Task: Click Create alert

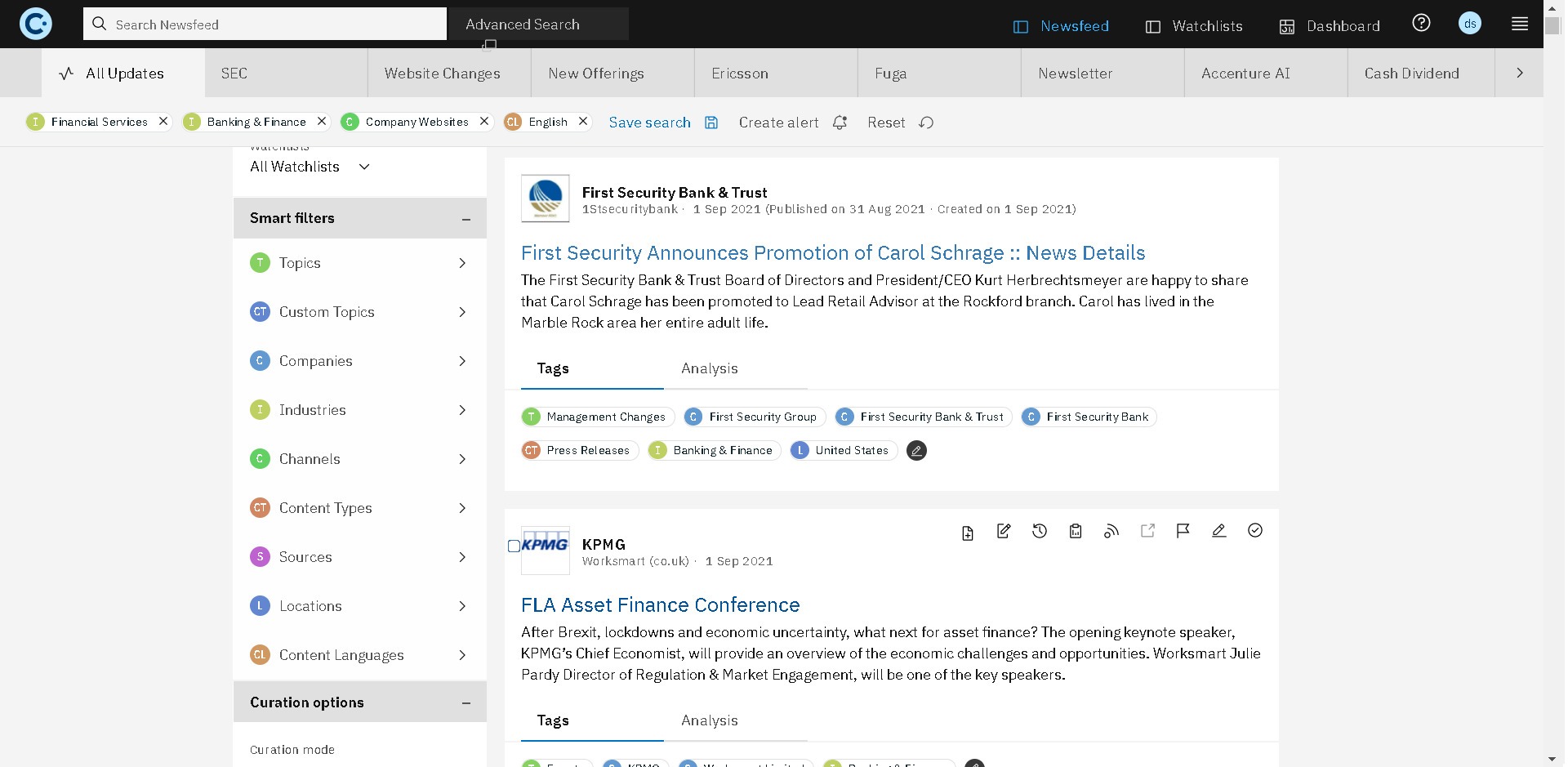Action: (778, 123)
